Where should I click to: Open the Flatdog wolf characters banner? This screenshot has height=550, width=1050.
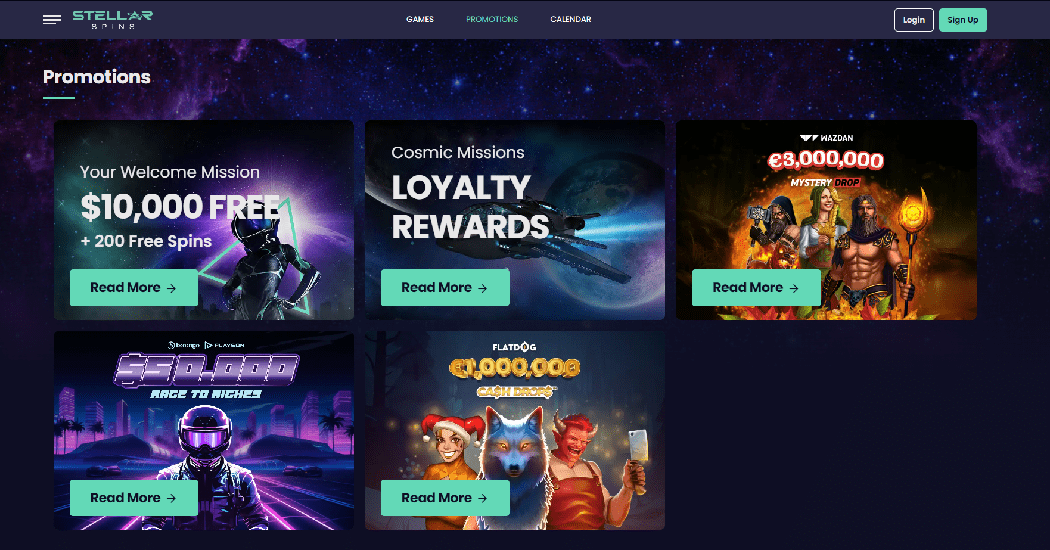coord(515,429)
